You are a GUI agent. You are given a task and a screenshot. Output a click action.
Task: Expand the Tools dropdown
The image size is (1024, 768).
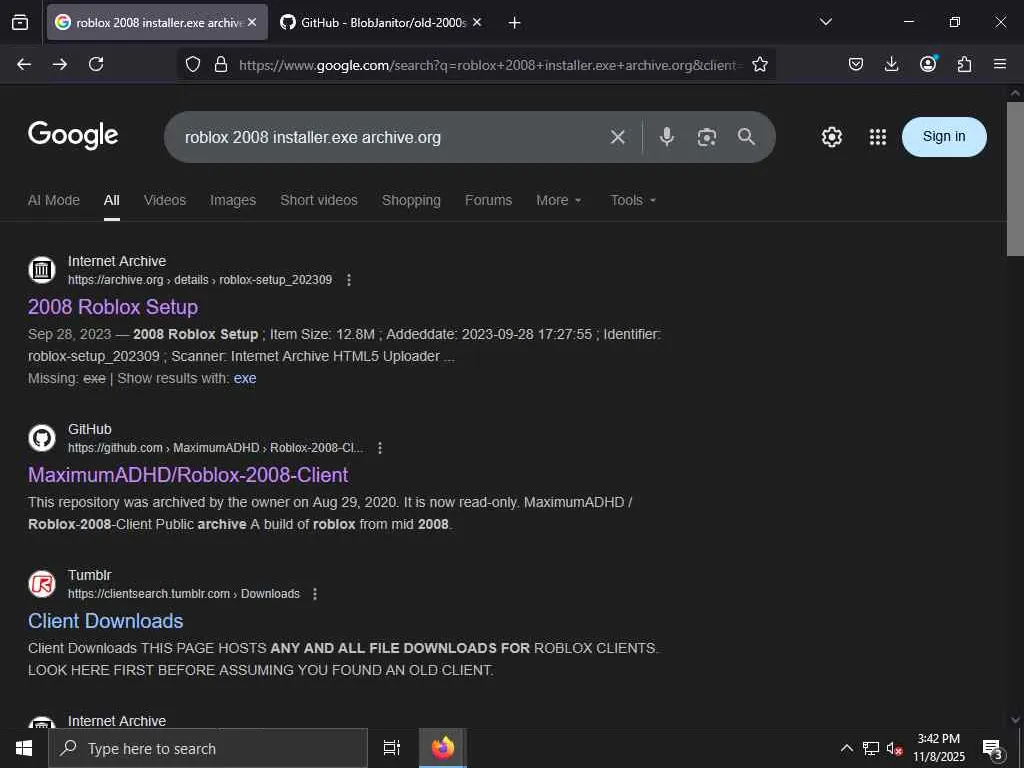tap(633, 200)
